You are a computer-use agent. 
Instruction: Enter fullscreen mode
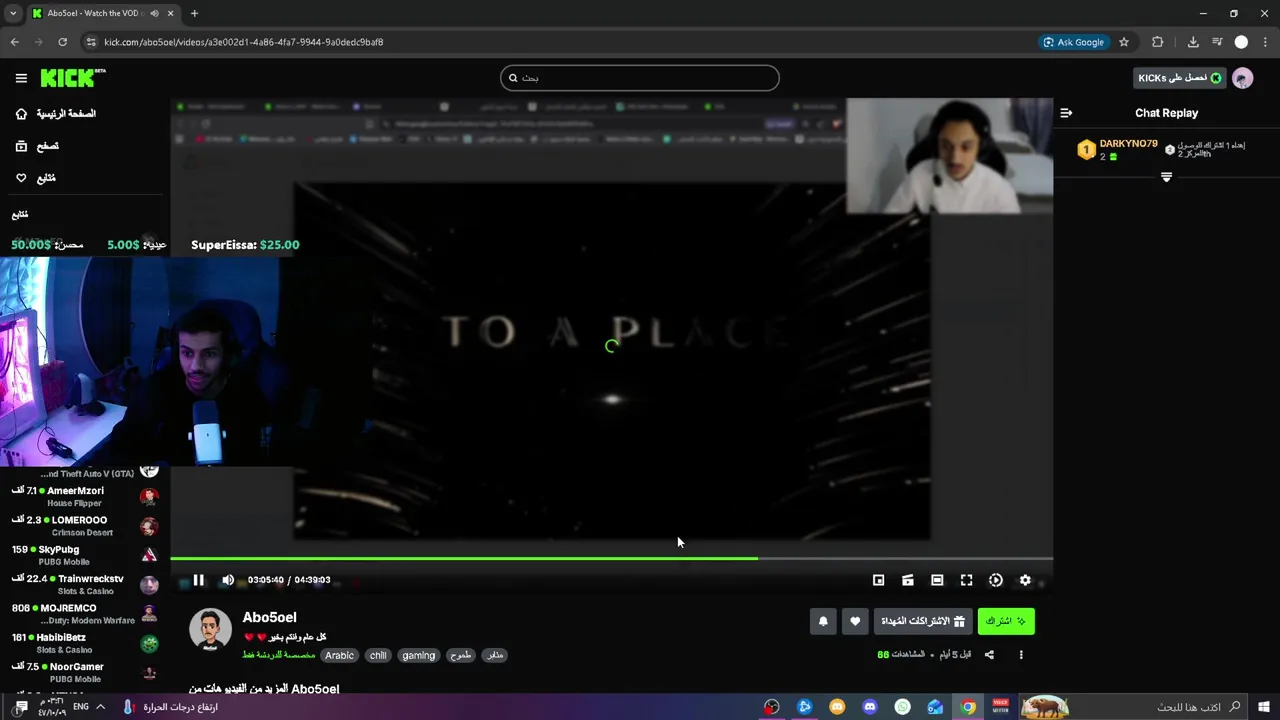(966, 580)
